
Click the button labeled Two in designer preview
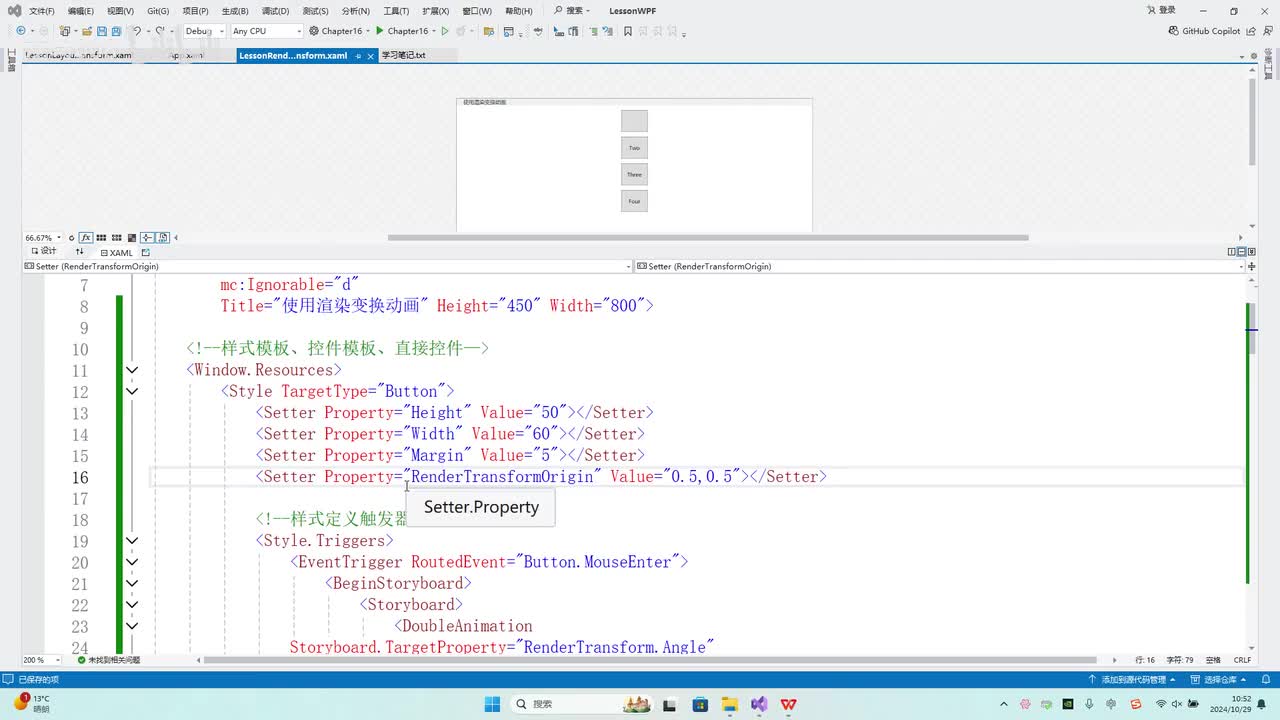coord(634,148)
